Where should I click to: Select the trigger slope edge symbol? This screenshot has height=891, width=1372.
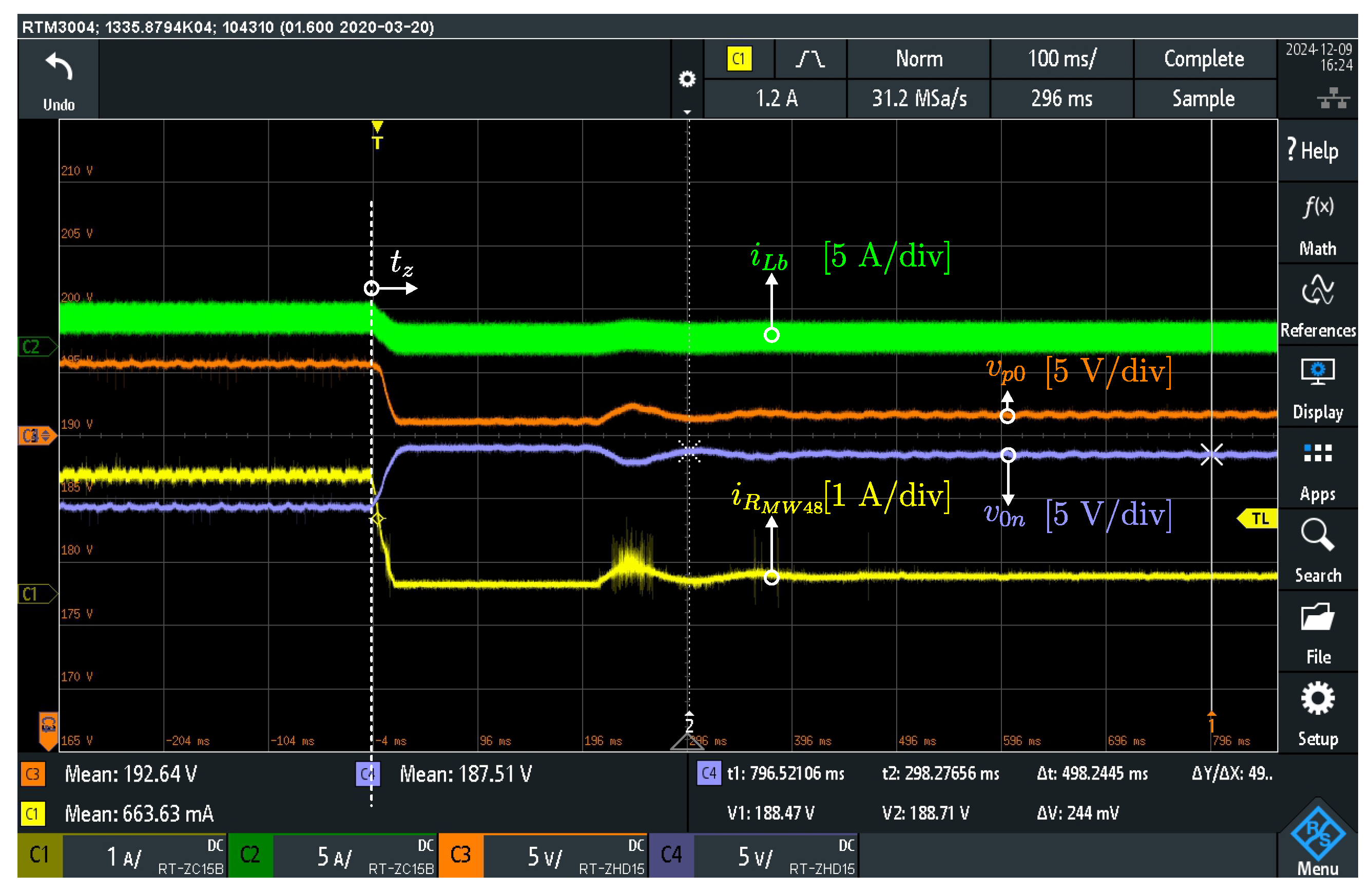810,59
